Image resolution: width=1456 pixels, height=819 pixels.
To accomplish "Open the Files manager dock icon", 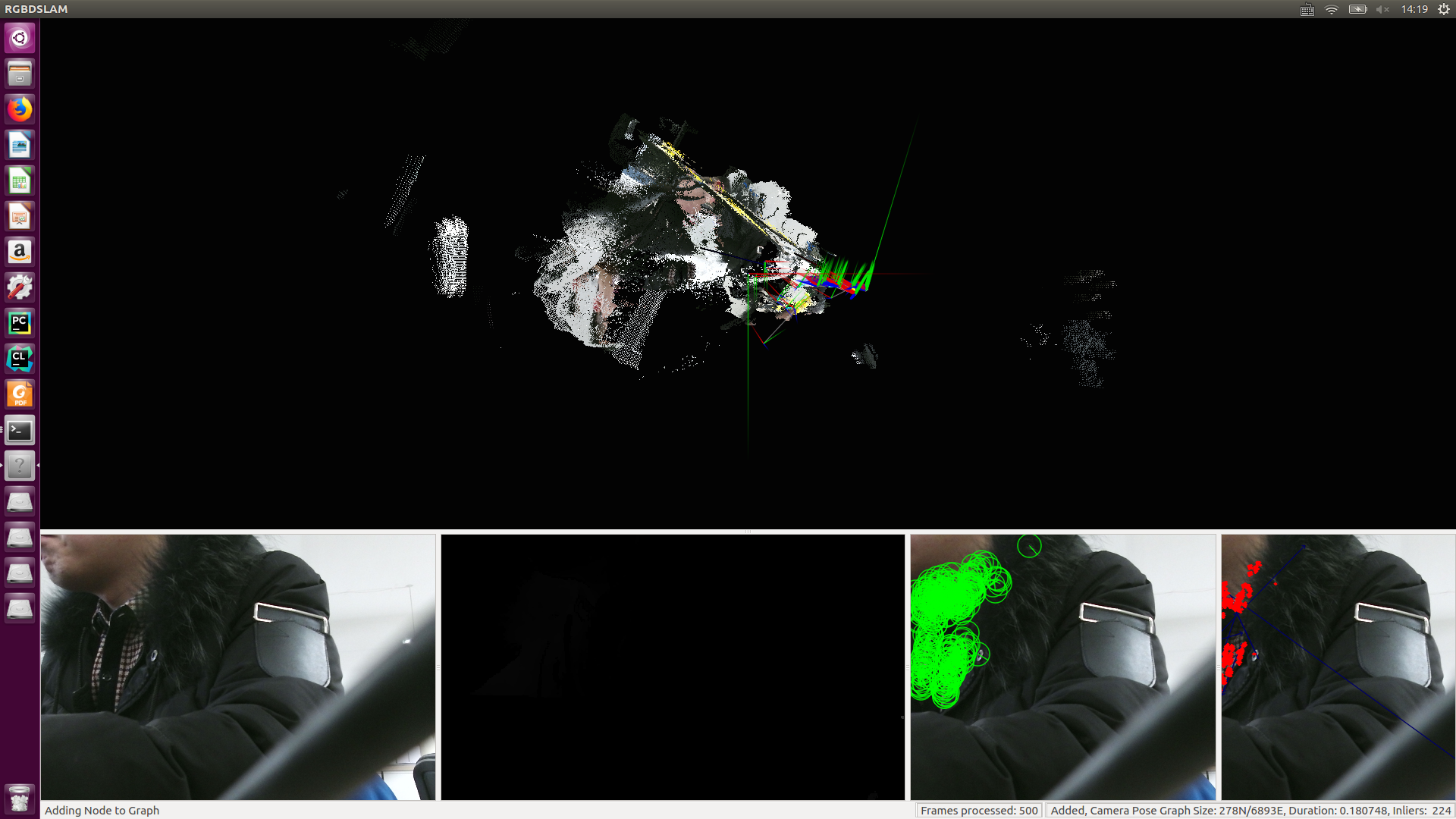I will coord(20,74).
